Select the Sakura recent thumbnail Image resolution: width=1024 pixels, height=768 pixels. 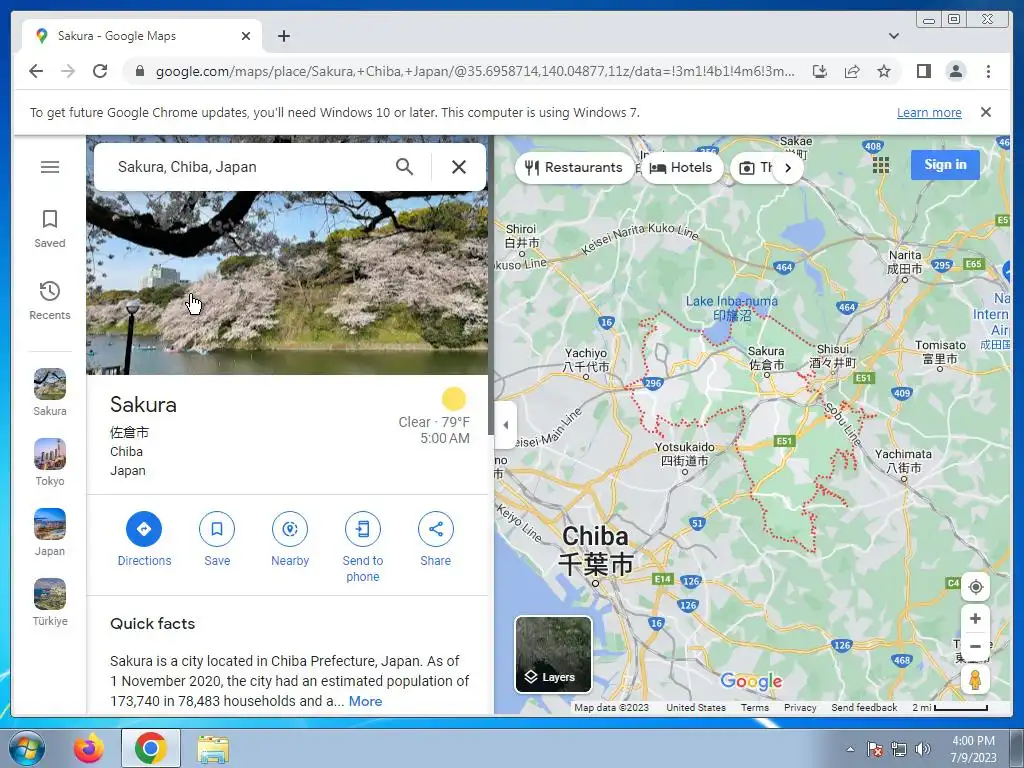pos(50,392)
